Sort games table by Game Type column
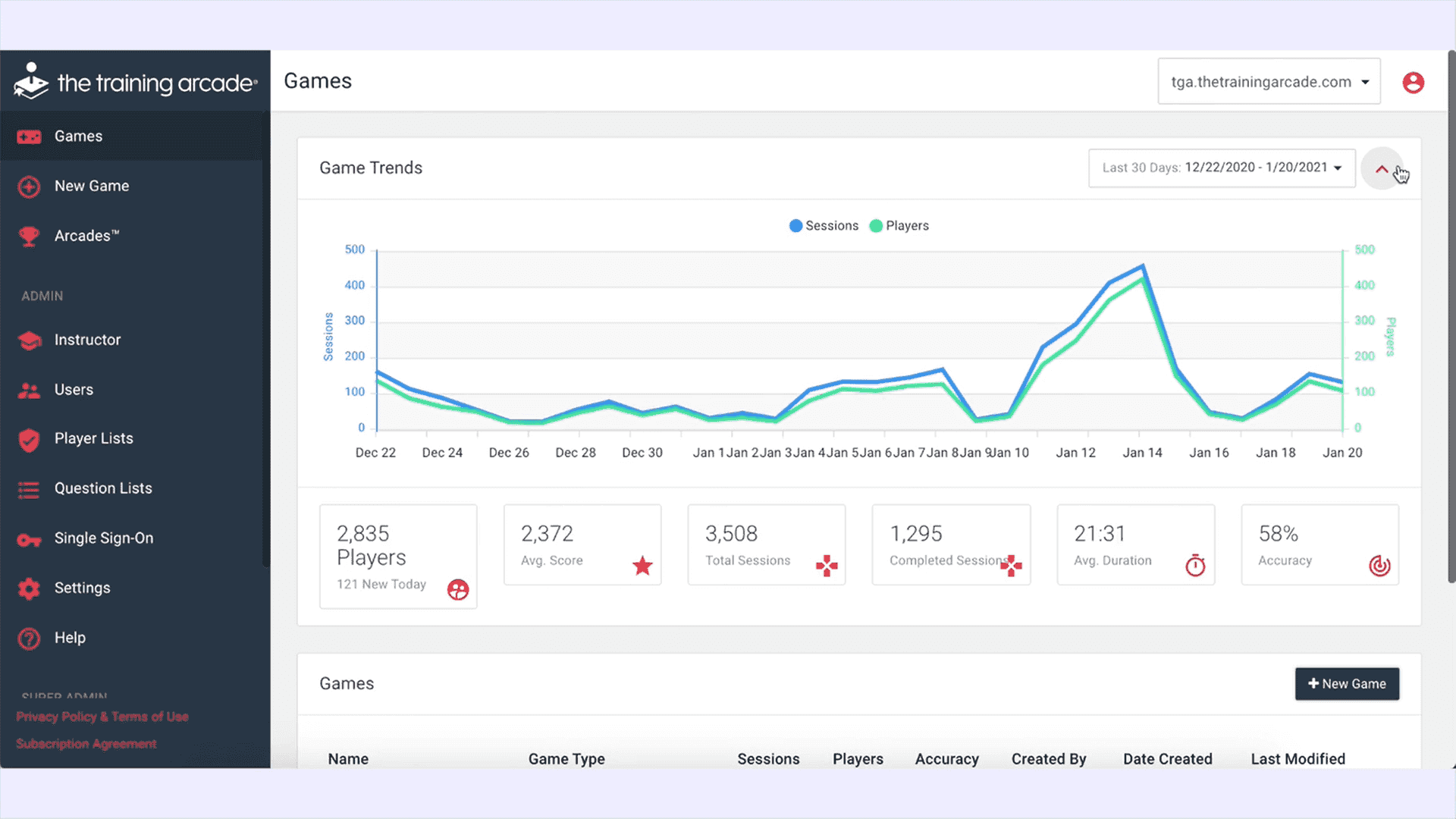The image size is (1456, 819). (x=566, y=759)
